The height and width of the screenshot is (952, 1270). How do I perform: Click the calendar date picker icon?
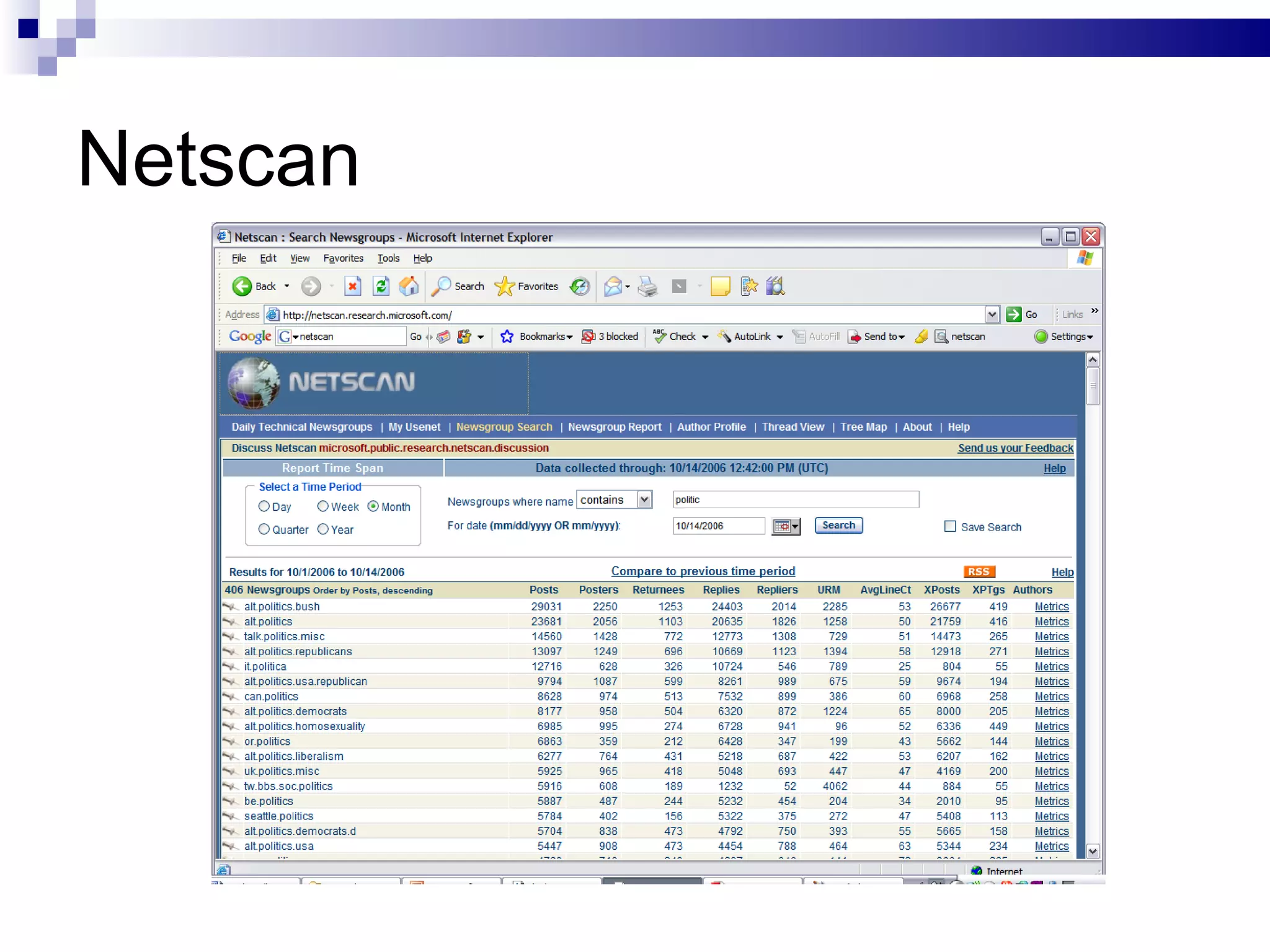coord(786,526)
